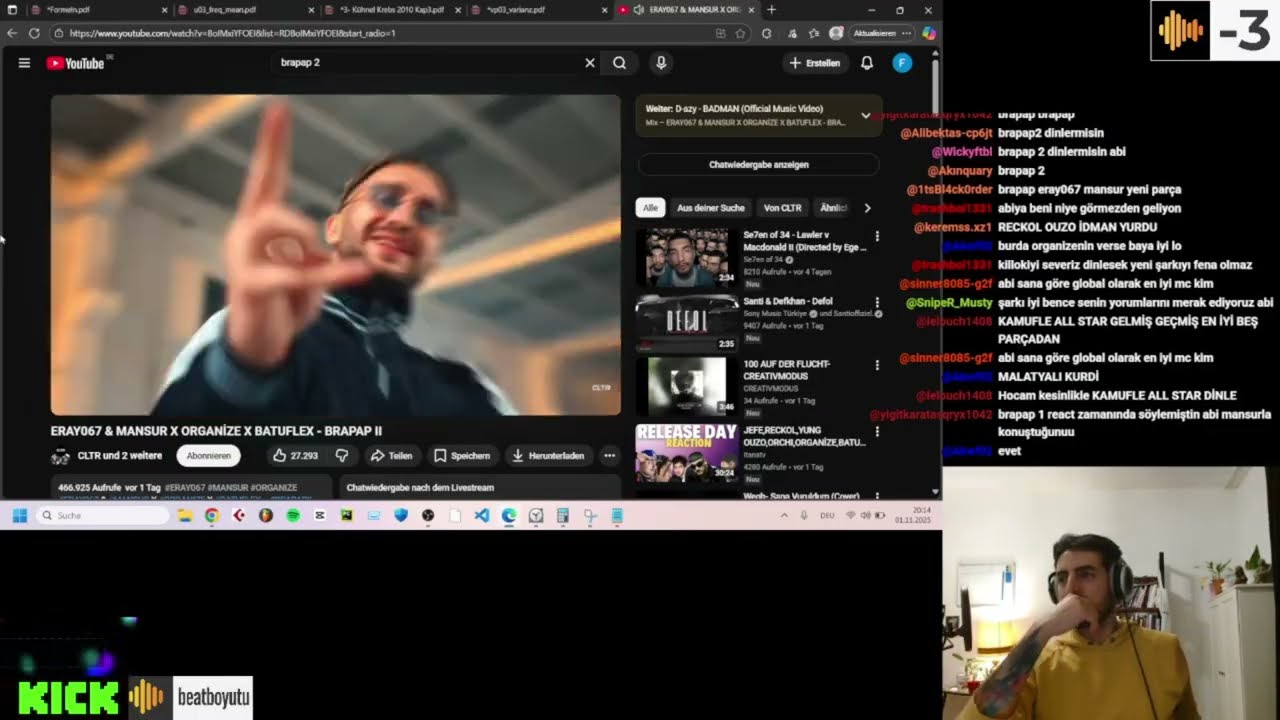
Task: Open '100 AUF DER FLUCHT- CREATIVMODUS' title
Action: click(x=787, y=370)
